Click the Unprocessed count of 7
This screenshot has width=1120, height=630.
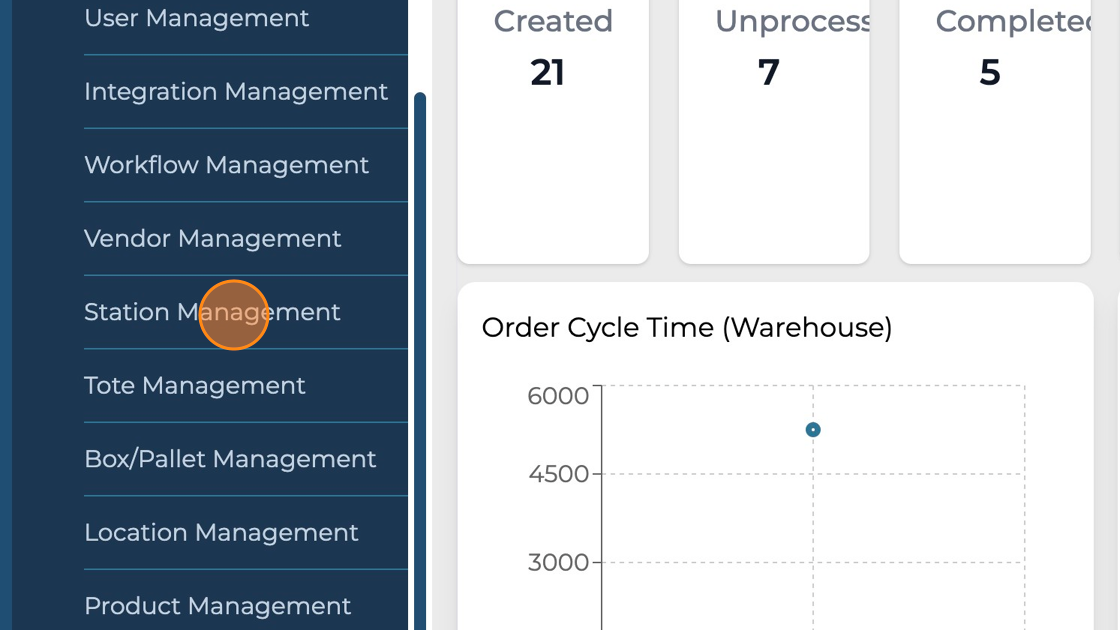tap(768, 73)
